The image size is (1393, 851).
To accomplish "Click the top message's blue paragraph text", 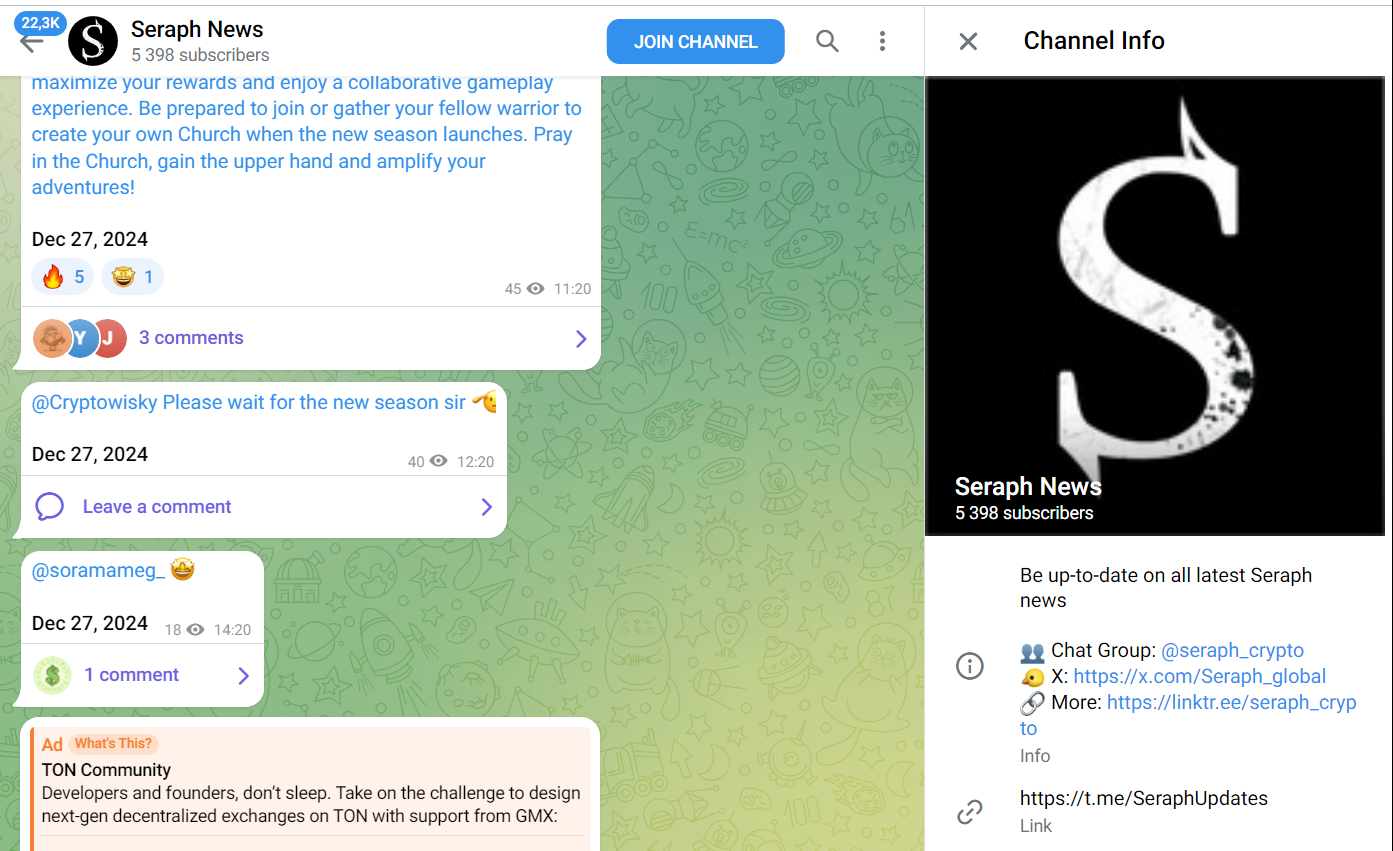I will tap(306, 135).
